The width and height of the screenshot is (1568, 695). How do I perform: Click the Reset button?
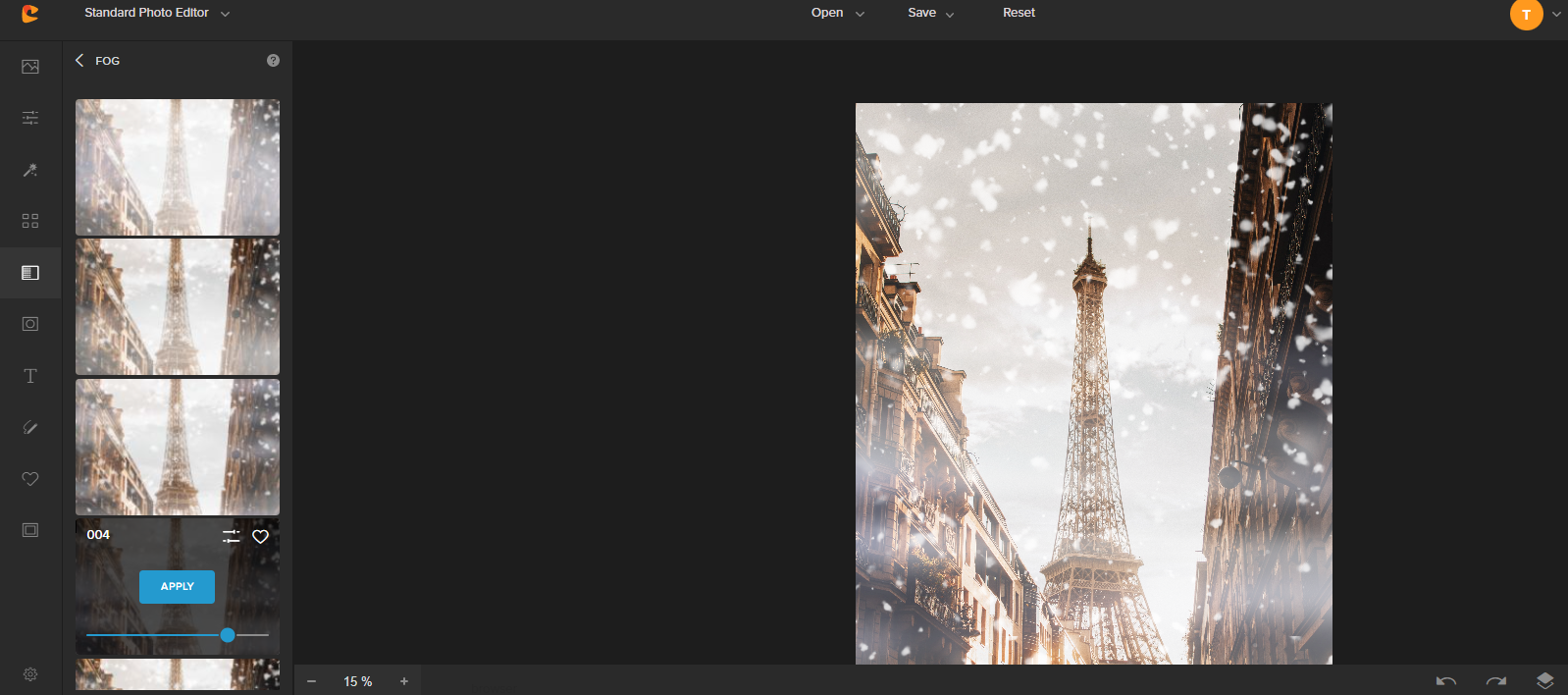1019,13
